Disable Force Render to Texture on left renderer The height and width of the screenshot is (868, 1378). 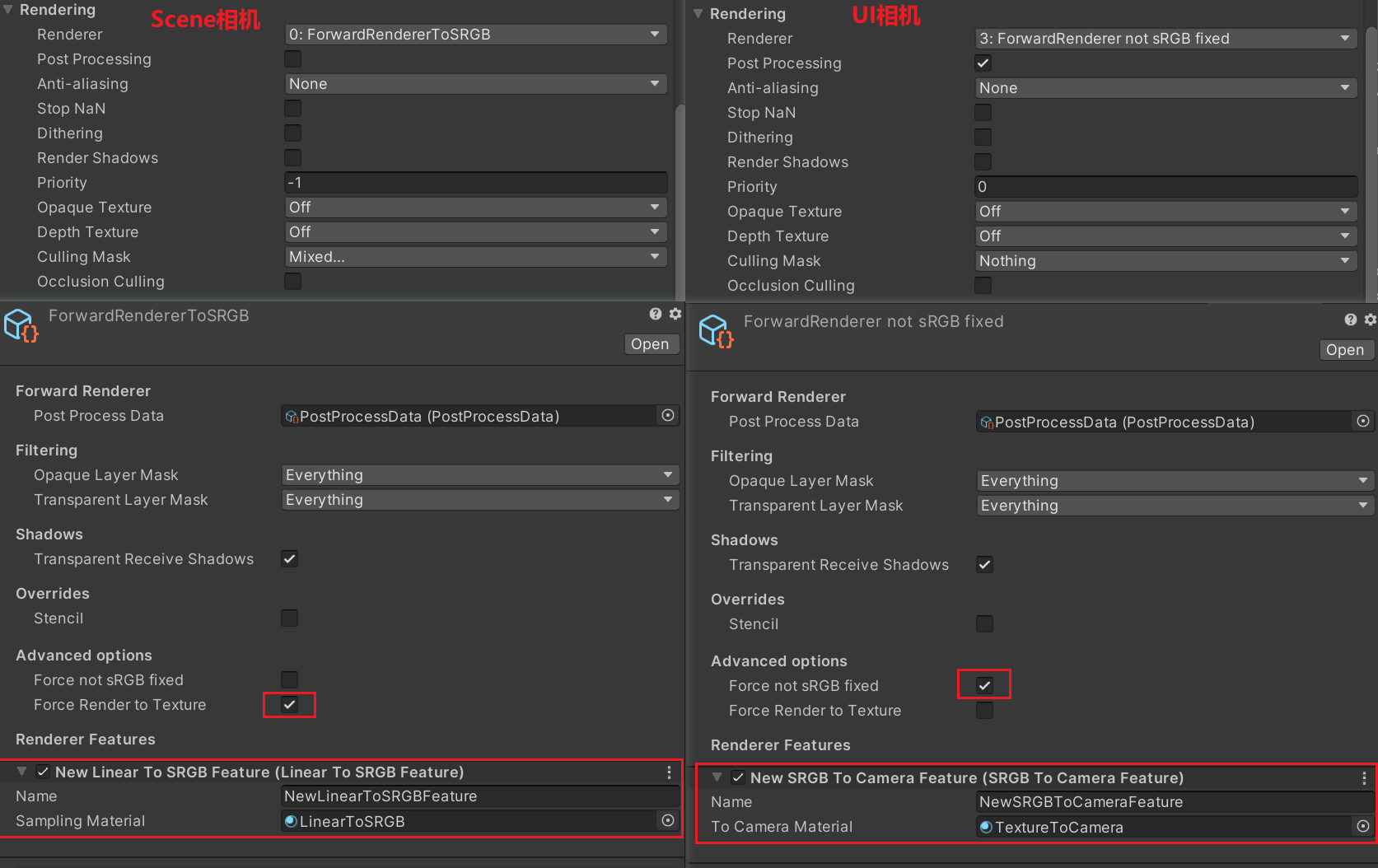pos(289,705)
